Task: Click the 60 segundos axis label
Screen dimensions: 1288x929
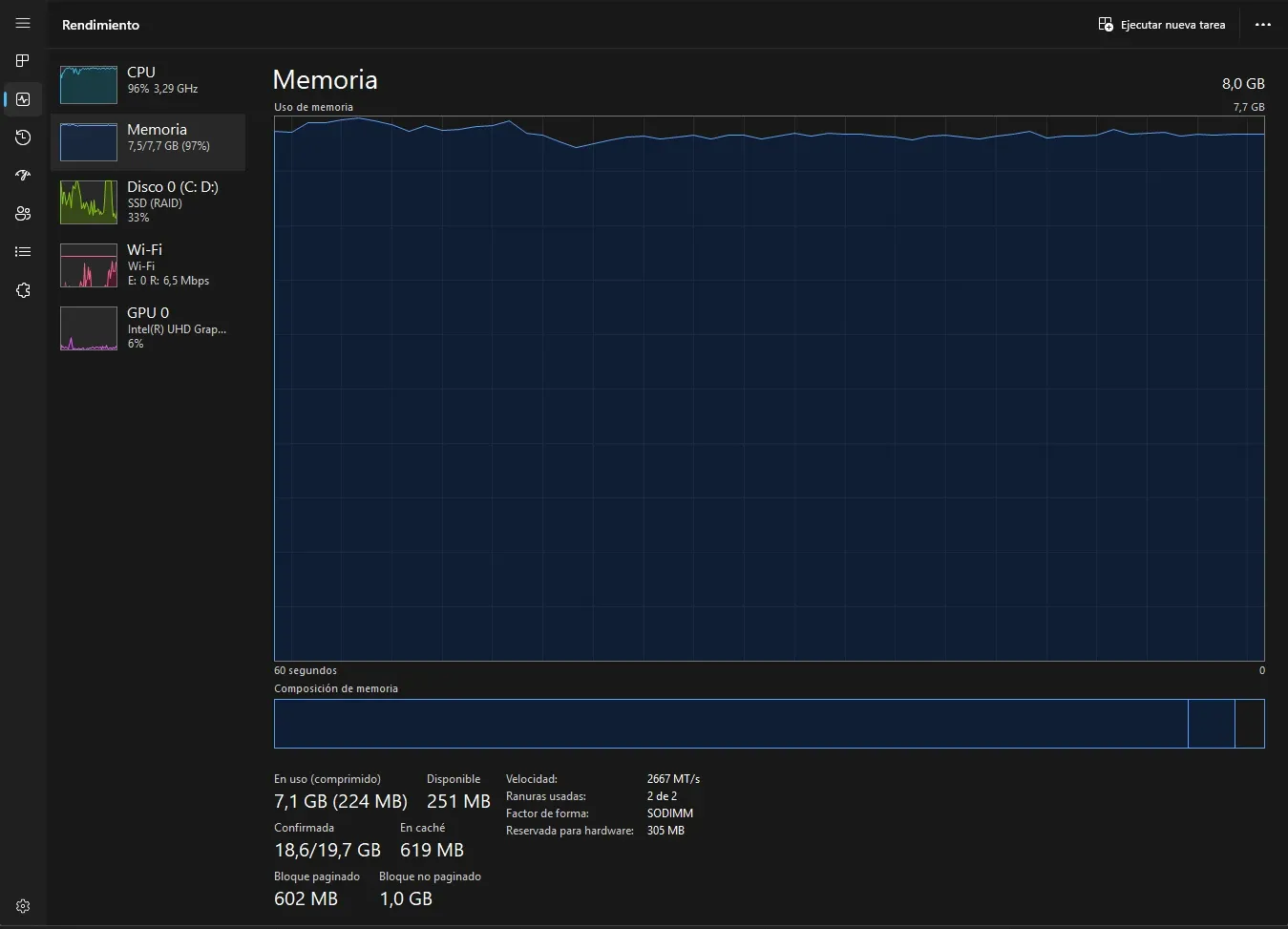Action: [306, 670]
